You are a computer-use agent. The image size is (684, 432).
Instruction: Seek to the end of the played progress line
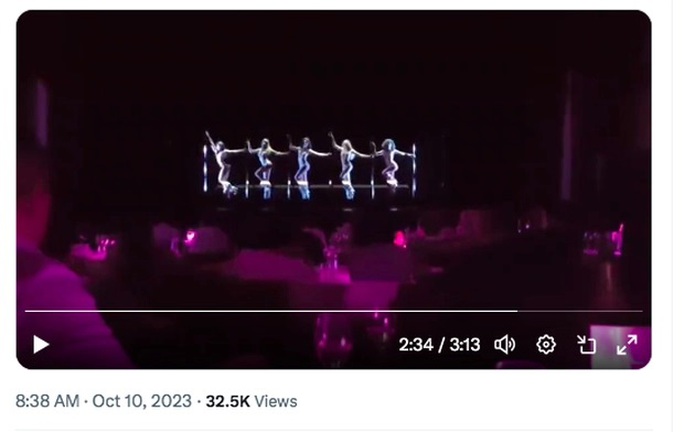pos(517,311)
